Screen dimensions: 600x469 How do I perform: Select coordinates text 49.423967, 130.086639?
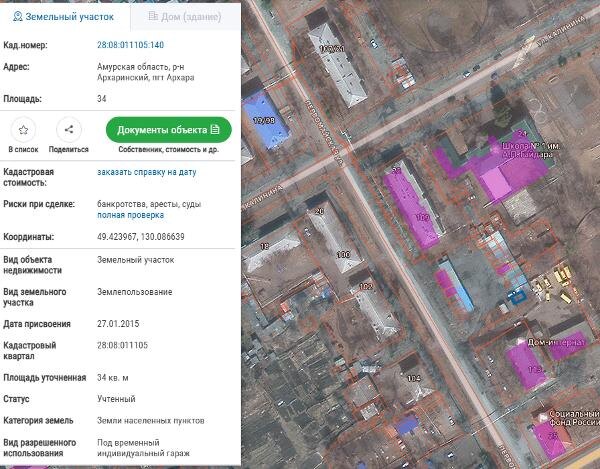tap(141, 236)
